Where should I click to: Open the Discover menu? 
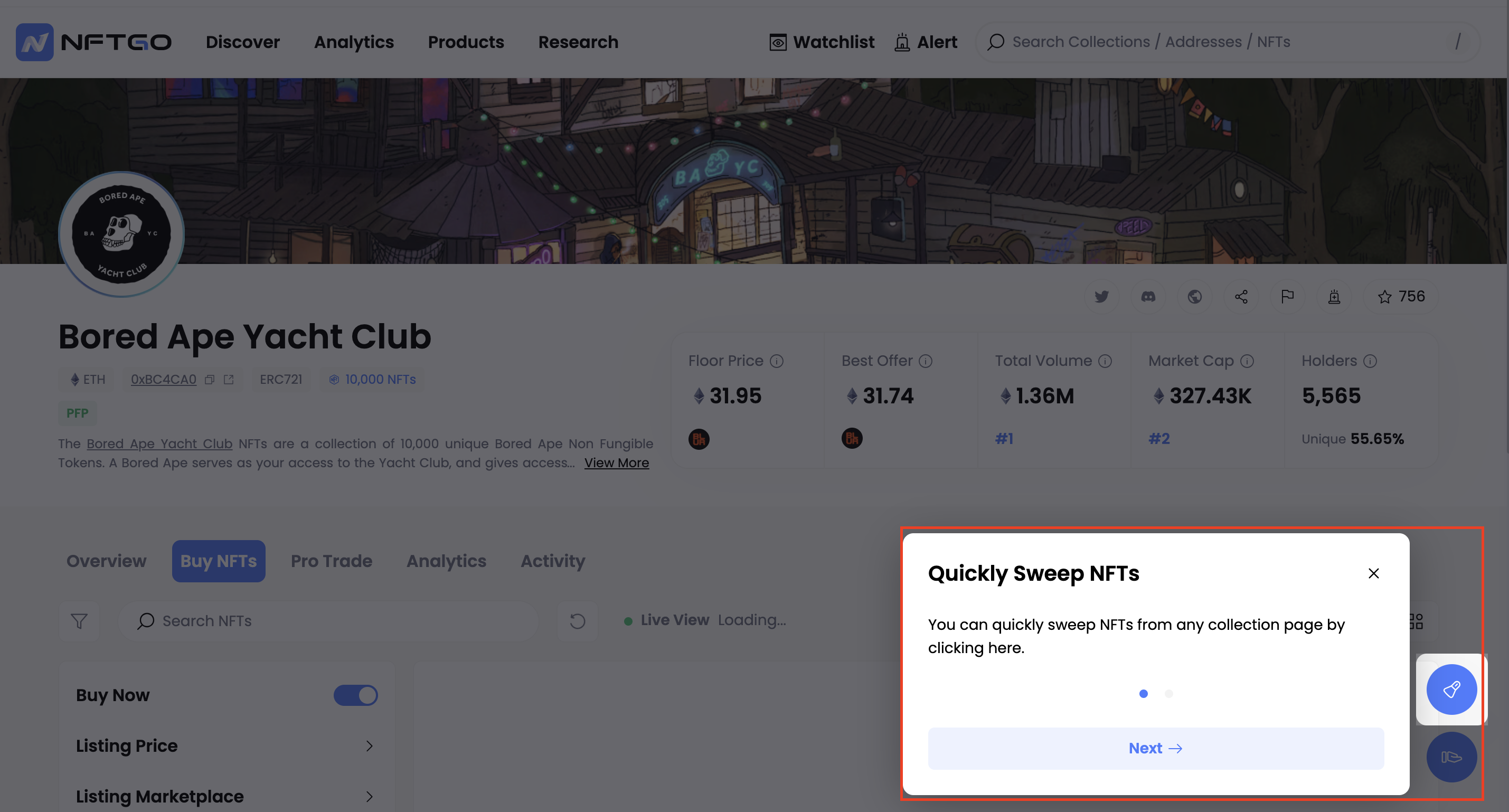click(x=242, y=42)
